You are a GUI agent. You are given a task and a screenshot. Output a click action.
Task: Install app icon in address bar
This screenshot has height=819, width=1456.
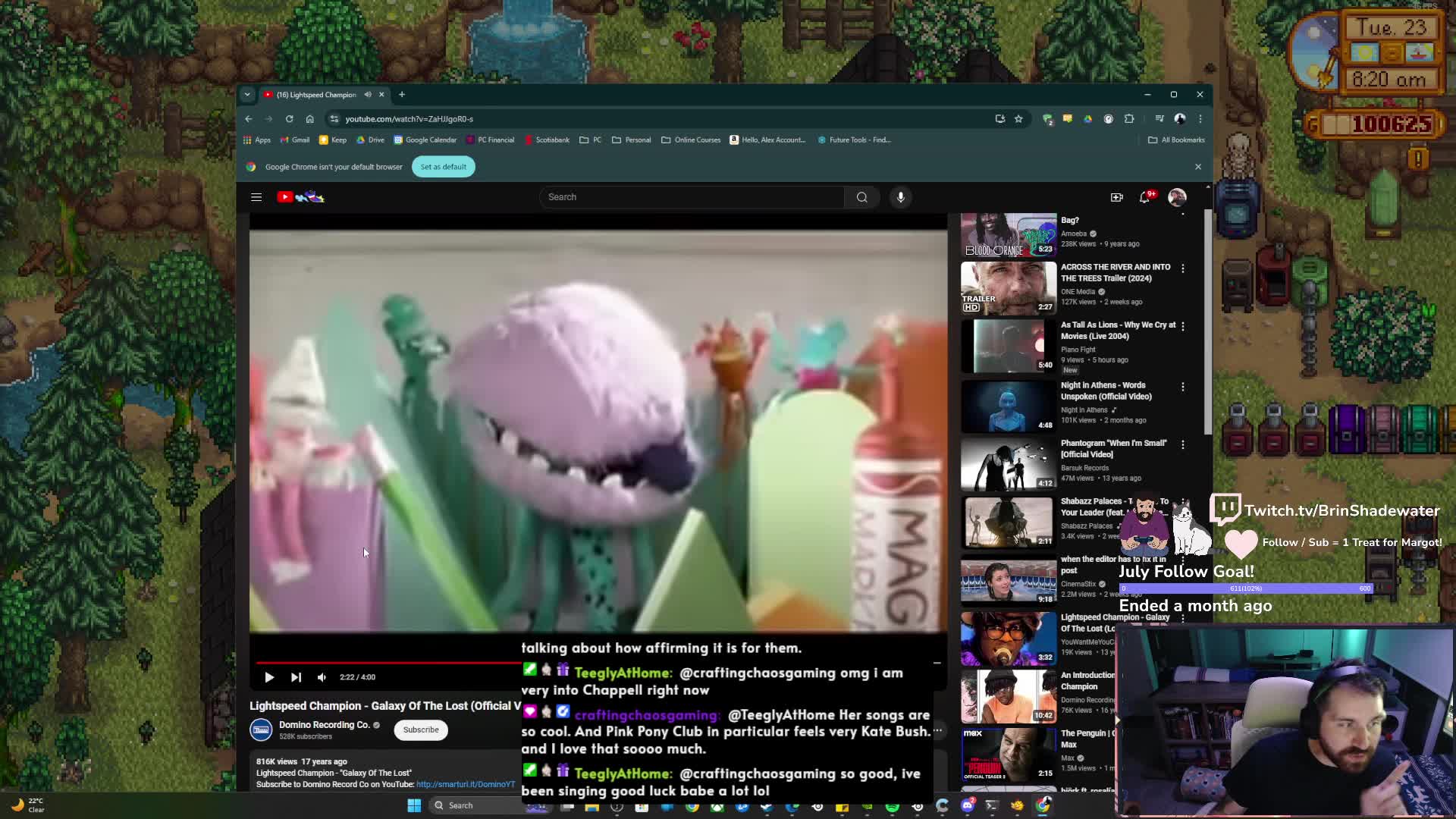coord(1000,119)
